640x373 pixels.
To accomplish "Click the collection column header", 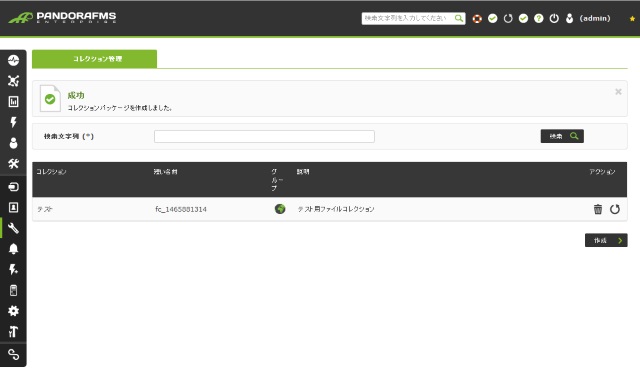I will pyautogui.click(x=51, y=172).
